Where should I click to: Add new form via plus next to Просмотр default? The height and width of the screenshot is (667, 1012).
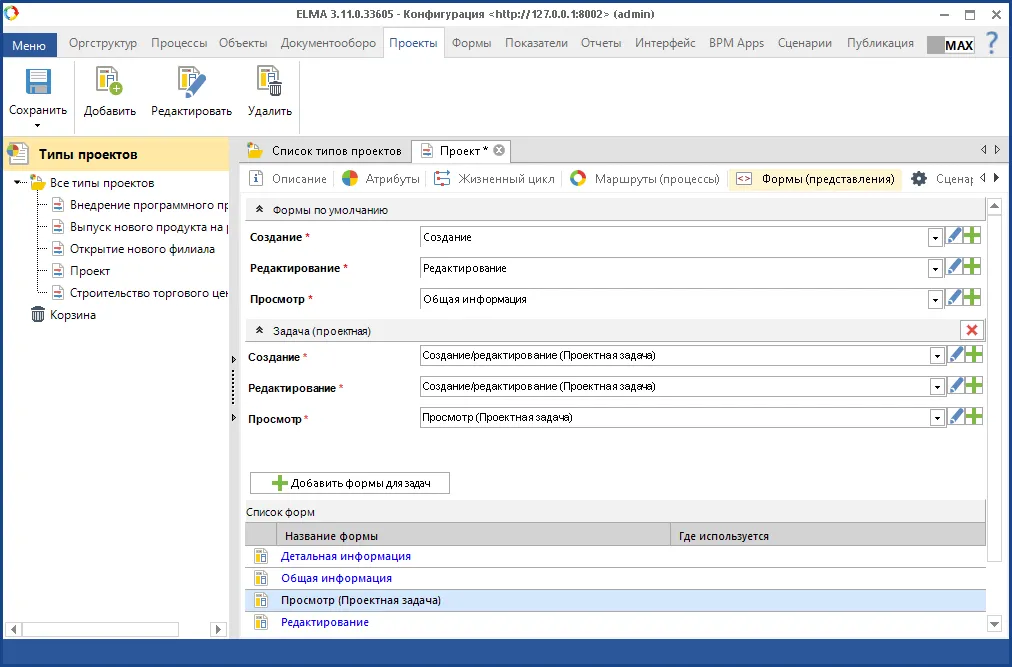[x=972, y=298]
